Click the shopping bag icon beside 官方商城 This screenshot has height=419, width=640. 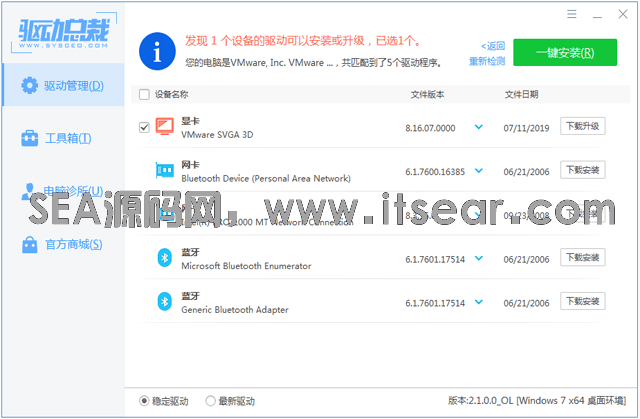tap(29, 244)
